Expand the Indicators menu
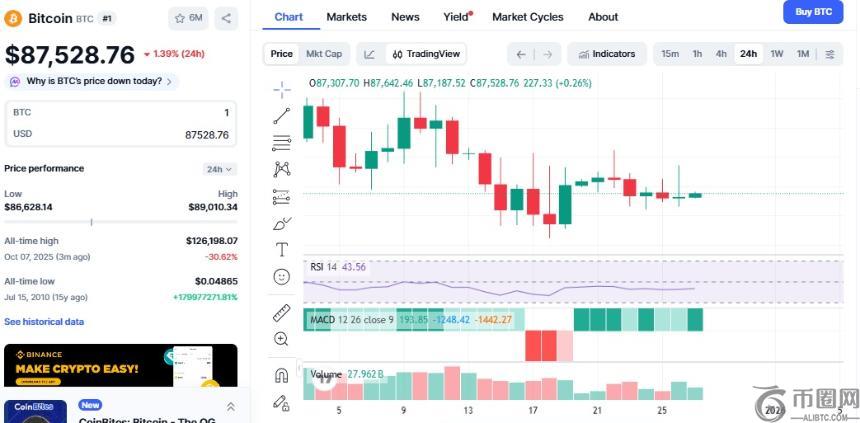Image resolution: width=860 pixels, height=423 pixels. (607, 54)
